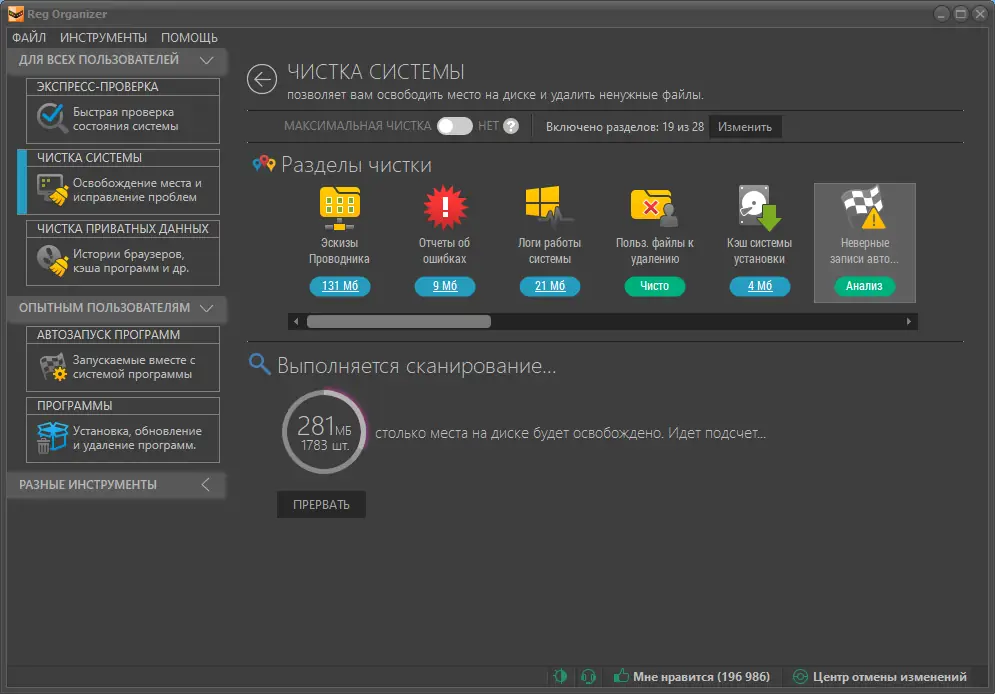Select the Экспресс-проверка sidebar header
995x694 pixels.
click(123, 87)
